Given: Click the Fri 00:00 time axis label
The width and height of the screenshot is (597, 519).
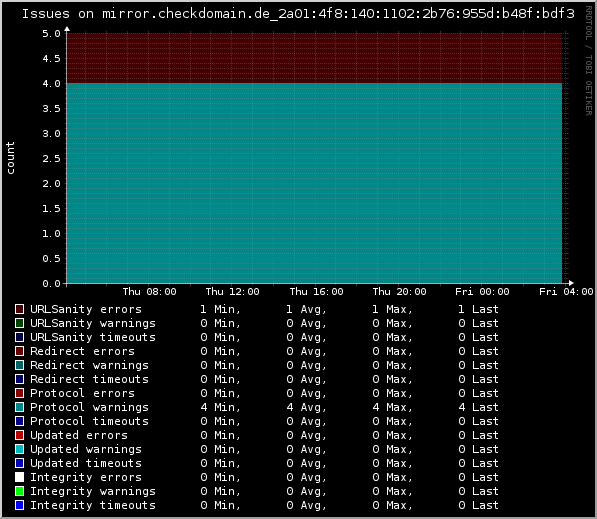Looking at the screenshot, I should [x=482, y=292].
